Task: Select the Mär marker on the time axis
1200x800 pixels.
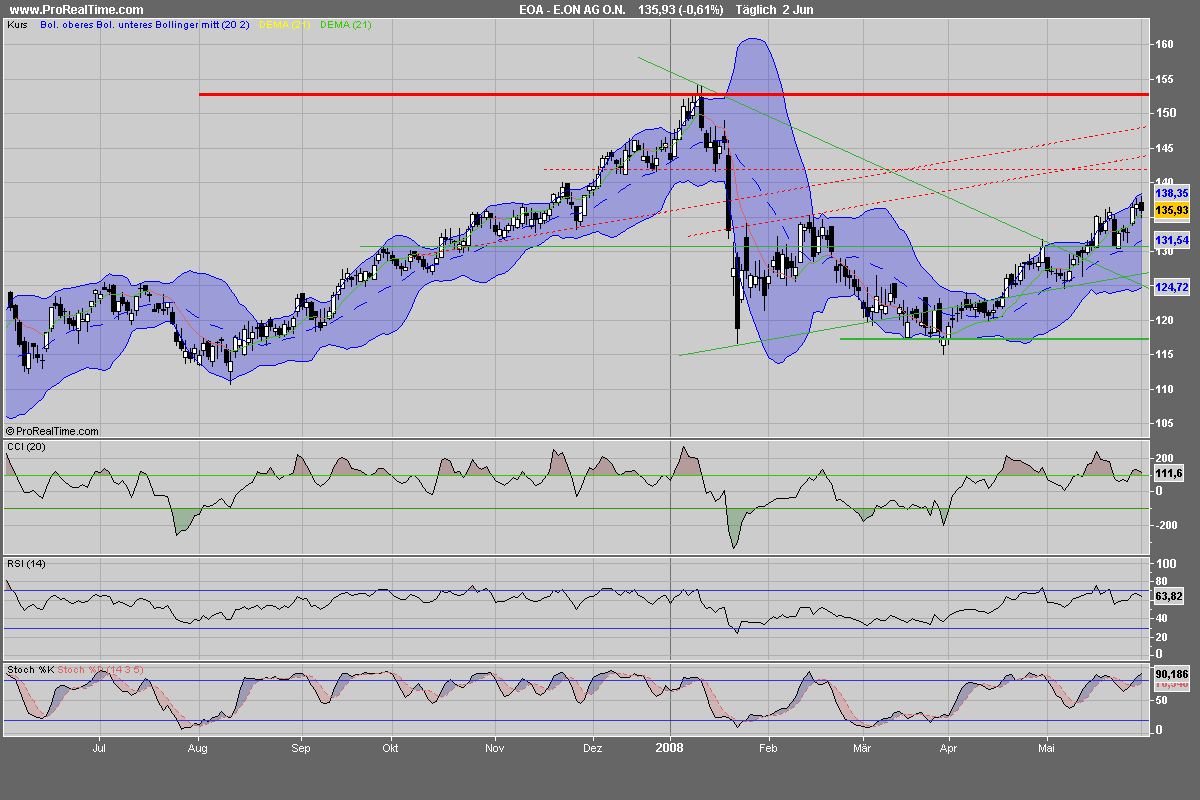Action: click(861, 746)
